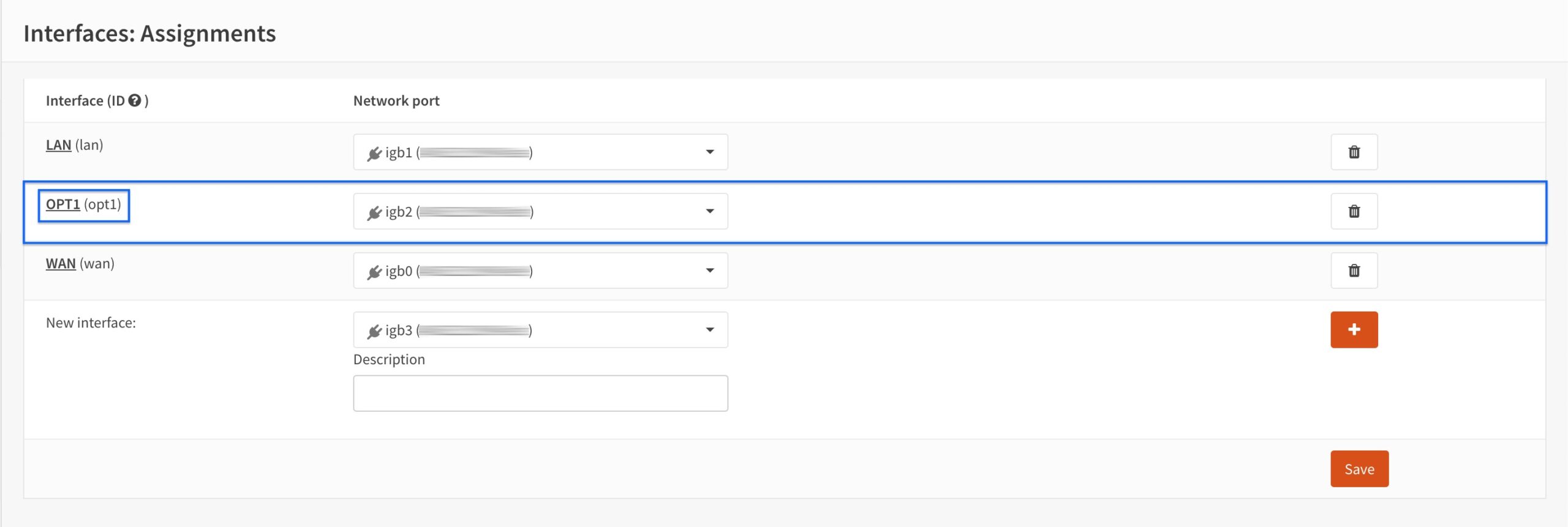Save the interface assignments
This screenshot has width=1568, height=527.
coord(1359,469)
